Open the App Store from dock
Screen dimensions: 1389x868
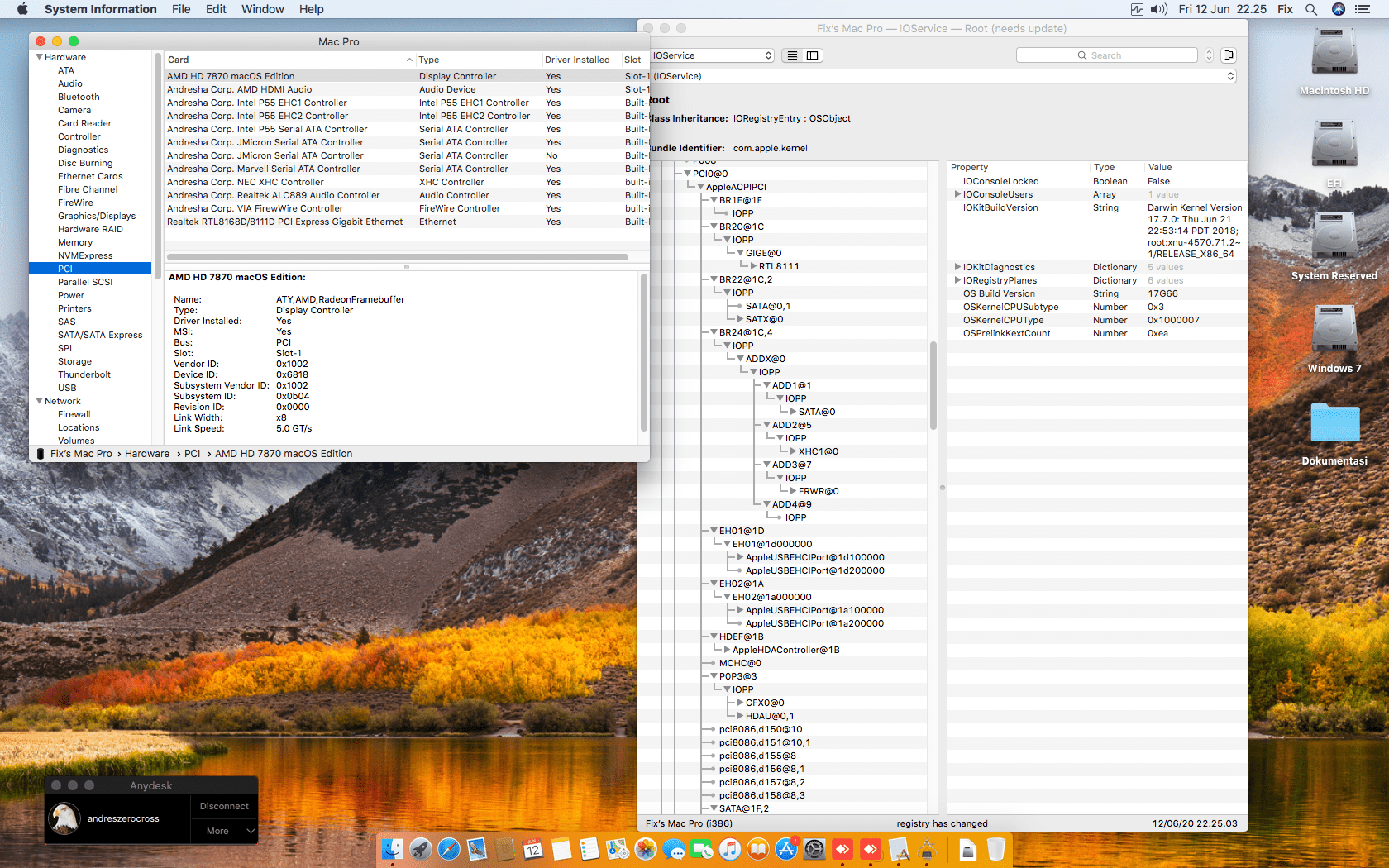pyautogui.click(x=786, y=849)
